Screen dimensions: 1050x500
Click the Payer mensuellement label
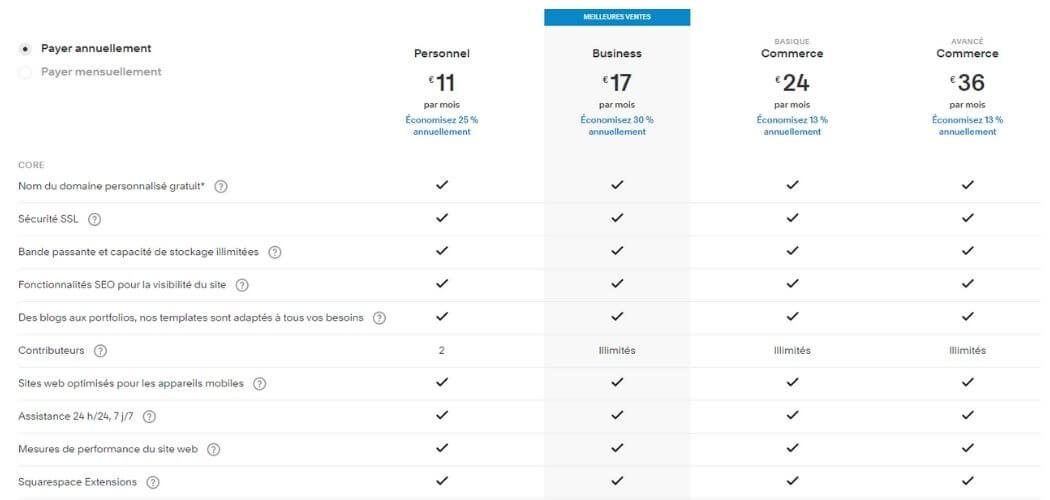(101, 72)
